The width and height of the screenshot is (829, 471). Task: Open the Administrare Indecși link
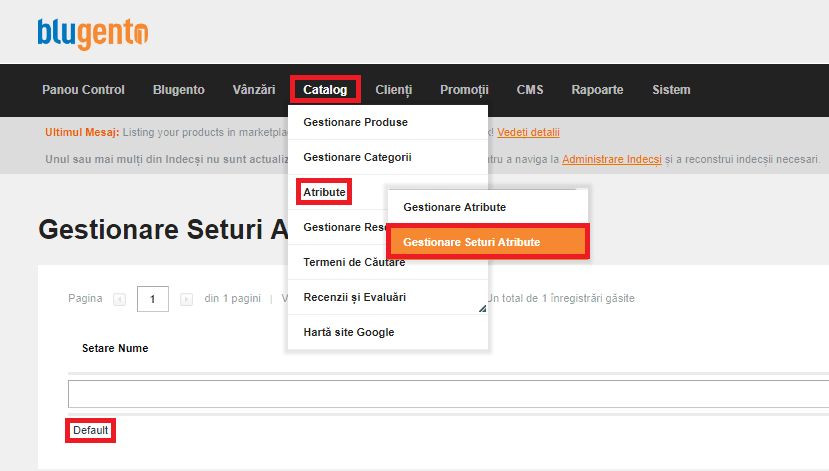(612, 159)
